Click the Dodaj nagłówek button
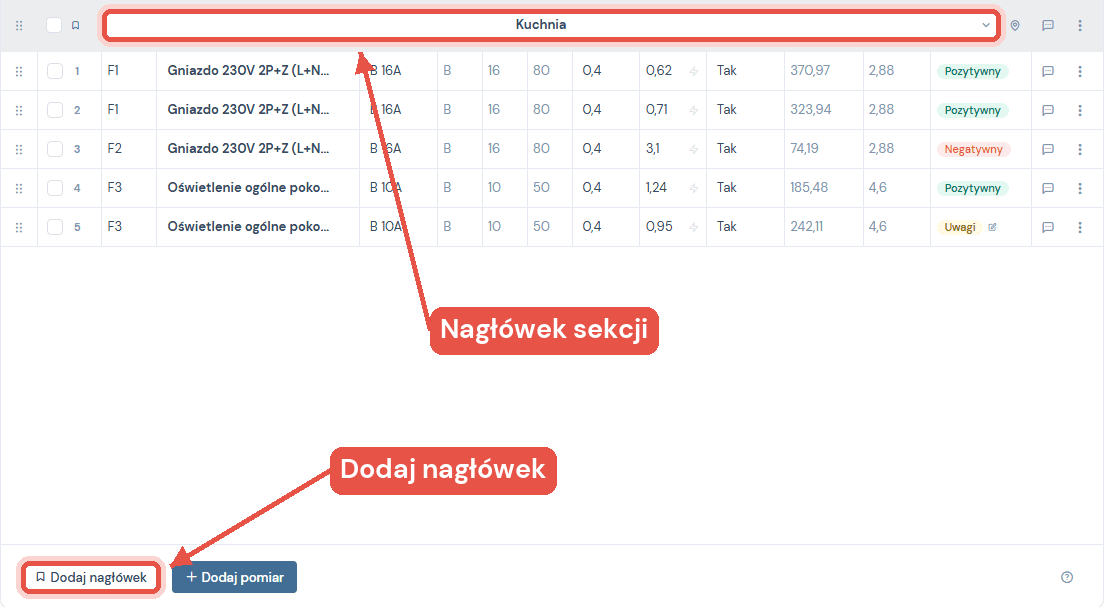The width and height of the screenshot is (1104, 607). pyautogui.click(x=91, y=577)
